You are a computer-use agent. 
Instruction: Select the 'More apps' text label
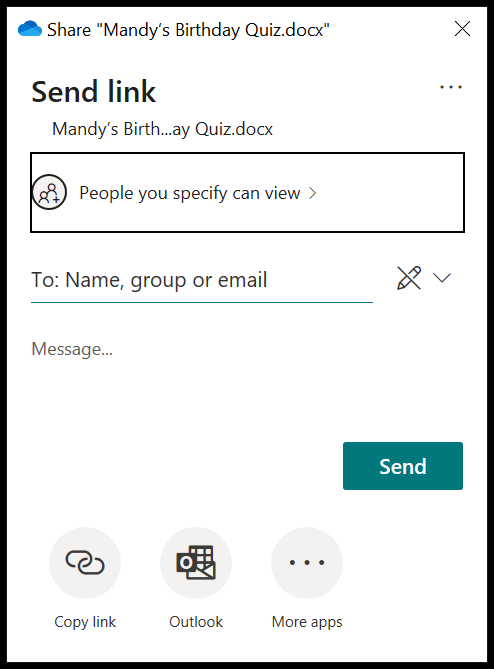pos(307,622)
